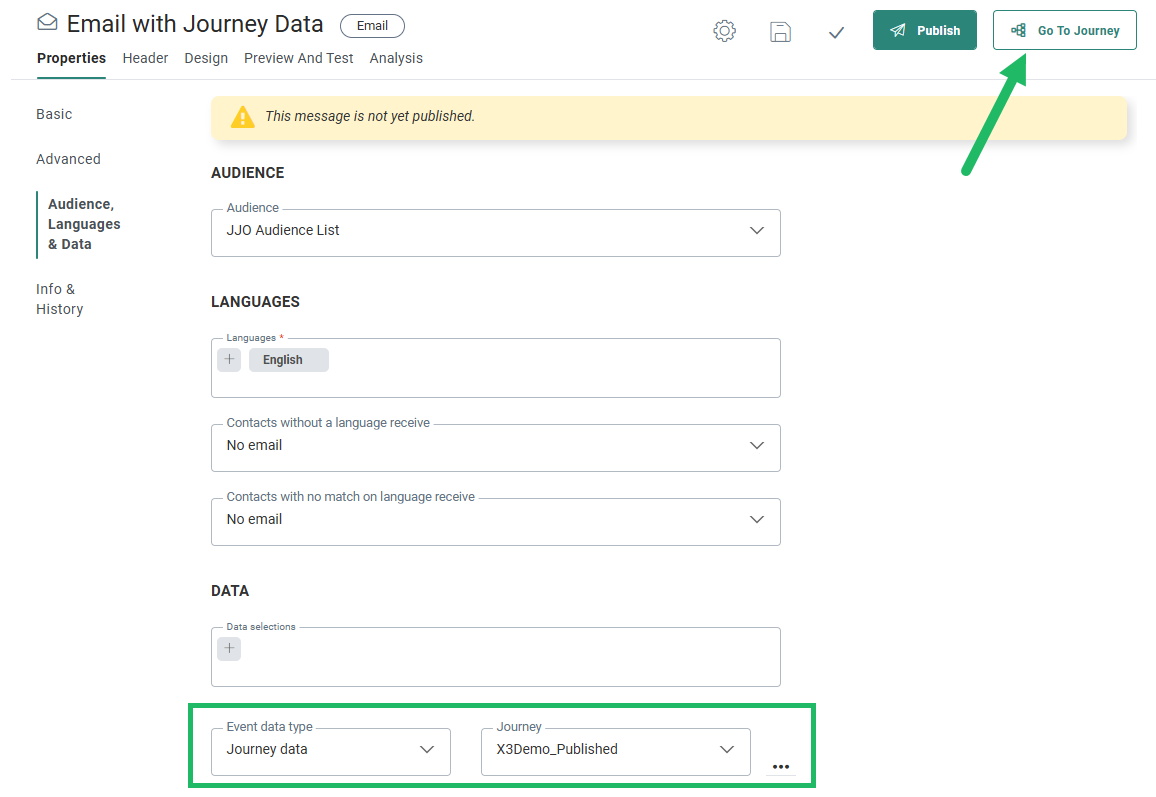Image resolution: width=1156 pixels, height=797 pixels.
Task: Open the settings gear icon
Action: pos(724,31)
